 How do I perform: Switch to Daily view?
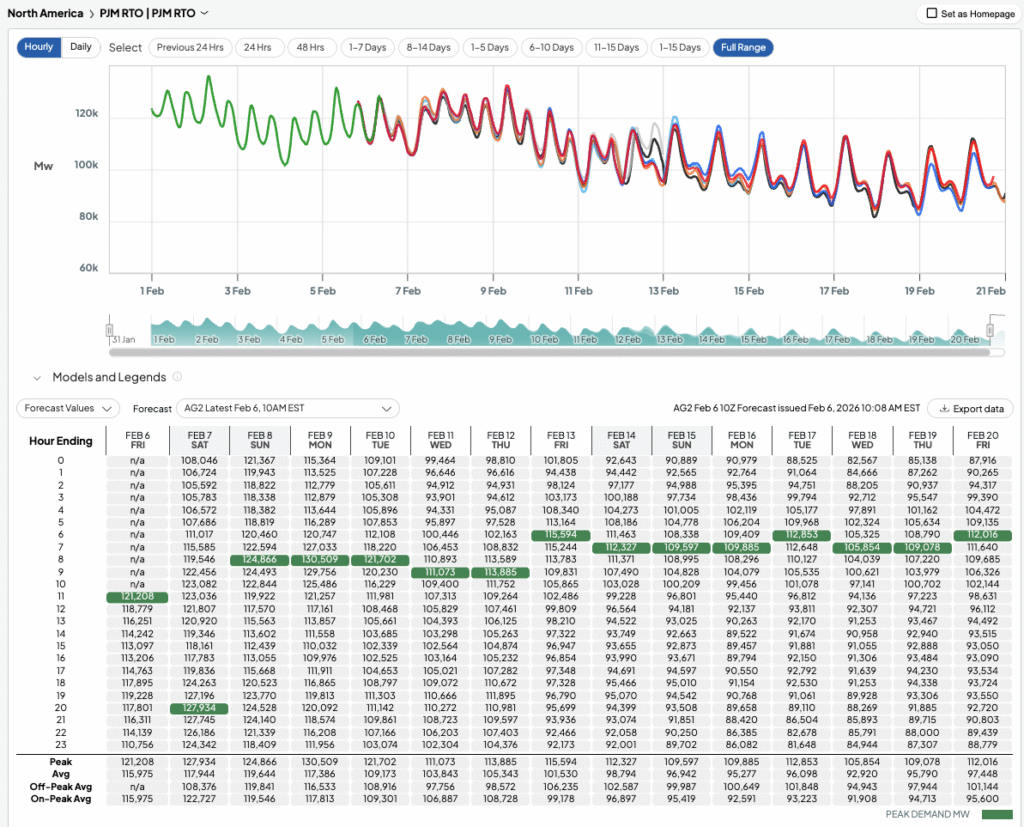pos(81,47)
